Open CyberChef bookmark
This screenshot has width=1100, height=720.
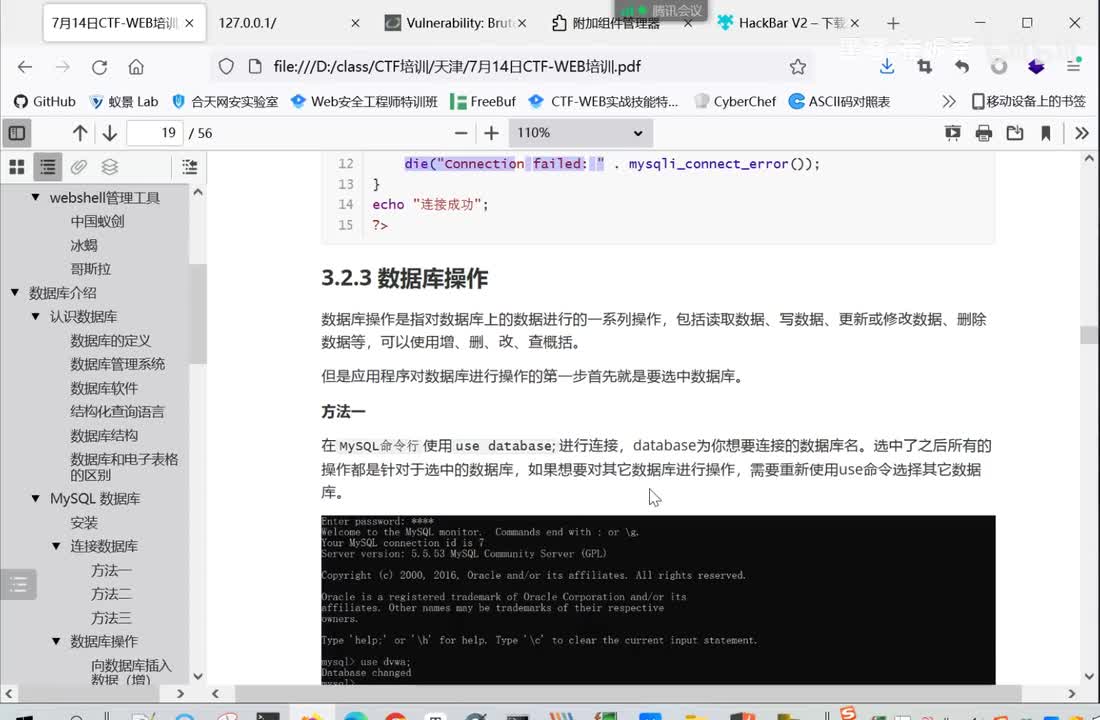[x=735, y=102]
